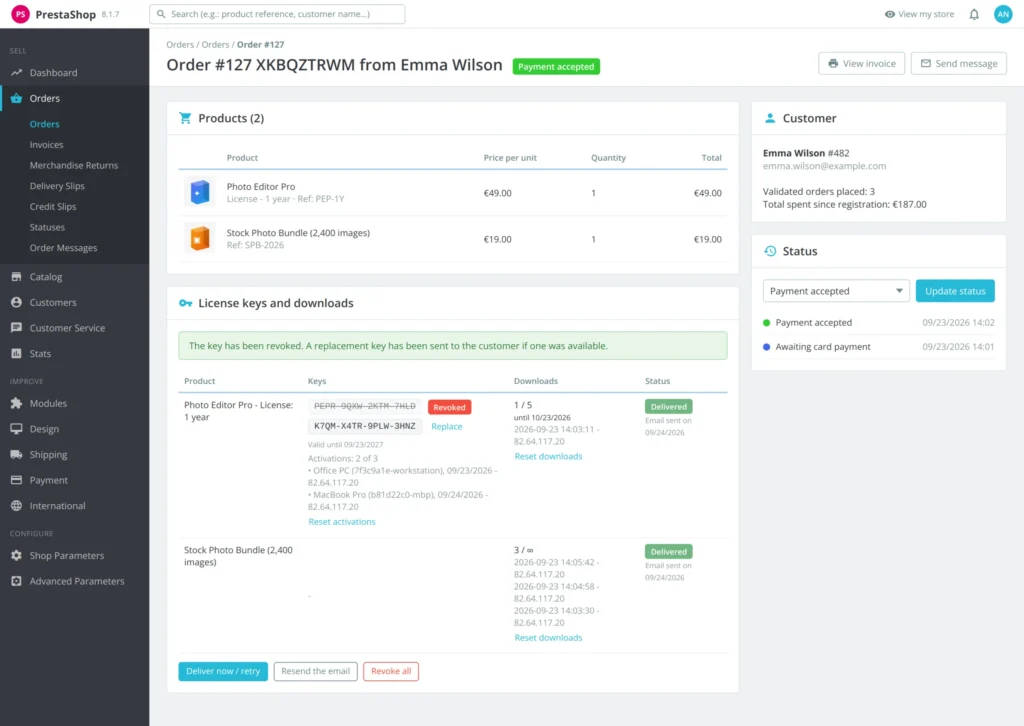Click the envelope icon on Send message
The image size is (1024, 726).
tap(925, 63)
